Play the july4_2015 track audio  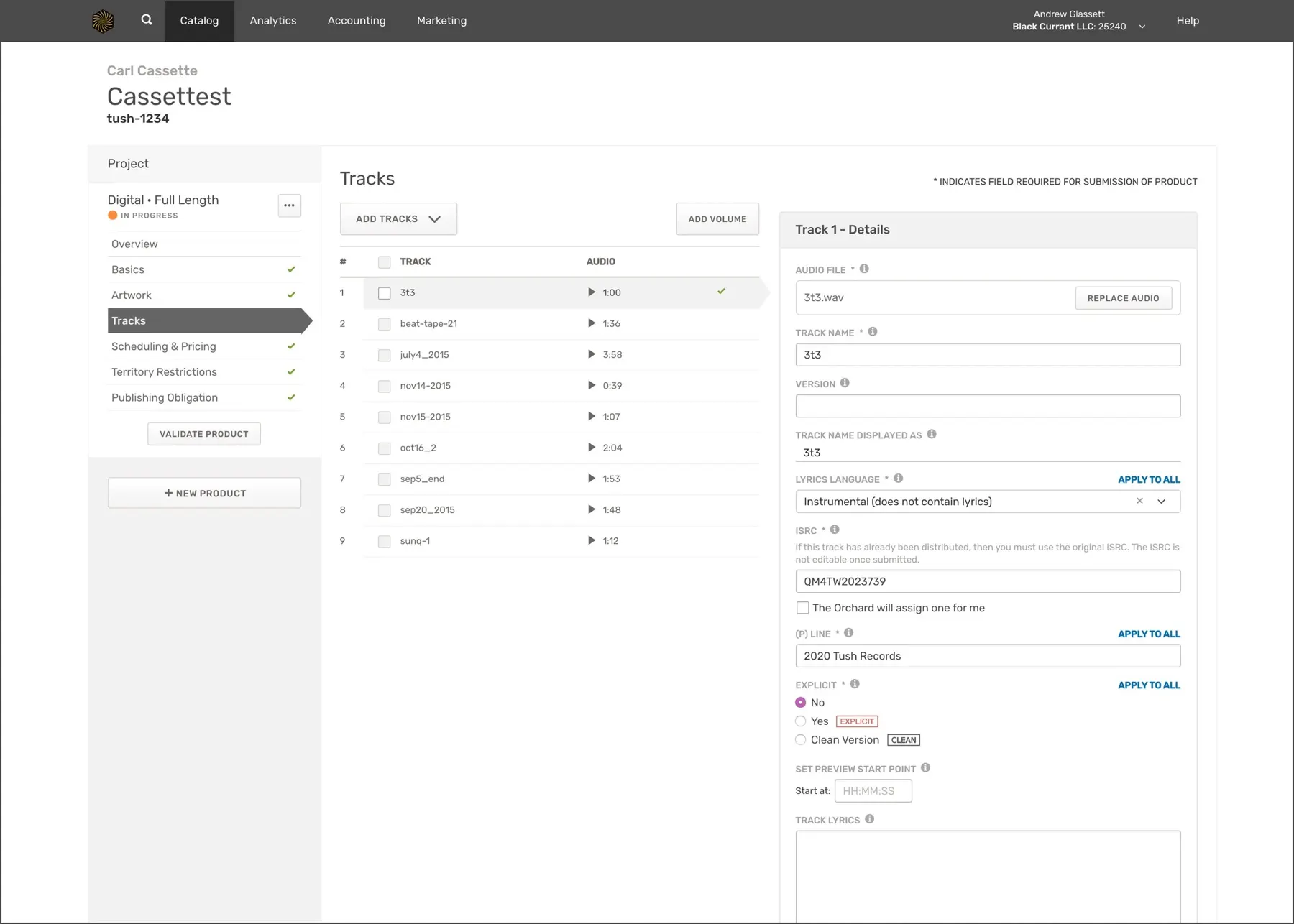pyautogui.click(x=591, y=354)
